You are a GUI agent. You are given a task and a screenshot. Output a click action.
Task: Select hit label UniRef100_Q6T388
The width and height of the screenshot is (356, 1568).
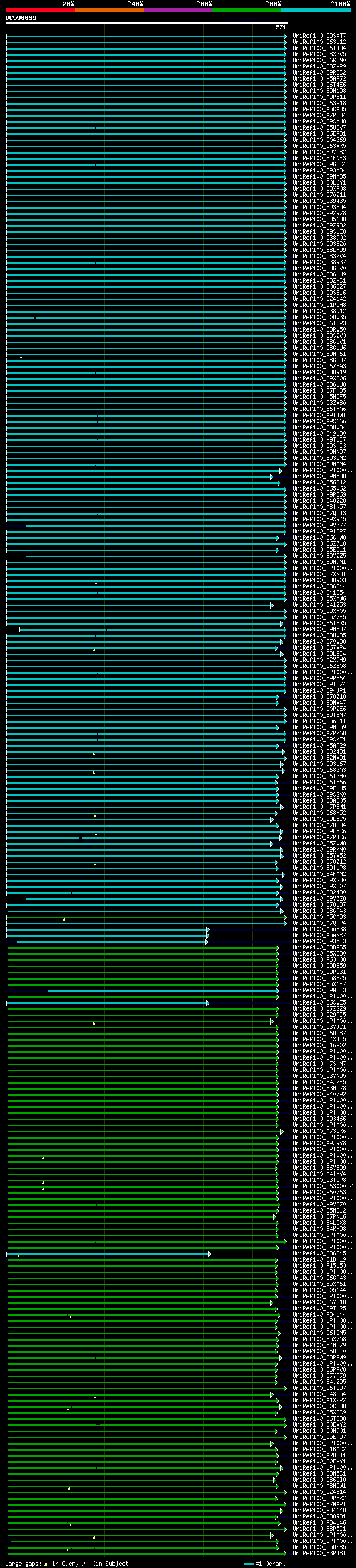click(319, 1419)
